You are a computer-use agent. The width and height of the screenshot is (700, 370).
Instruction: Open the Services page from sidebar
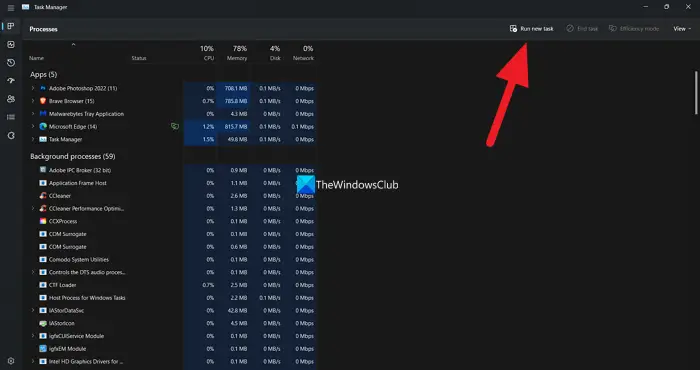point(11,136)
